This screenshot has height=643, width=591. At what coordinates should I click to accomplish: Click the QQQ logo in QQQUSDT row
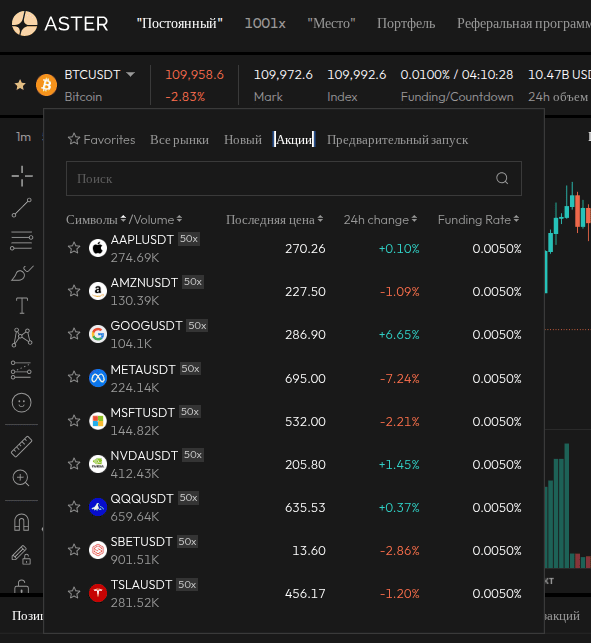click(x=98, y=507)
